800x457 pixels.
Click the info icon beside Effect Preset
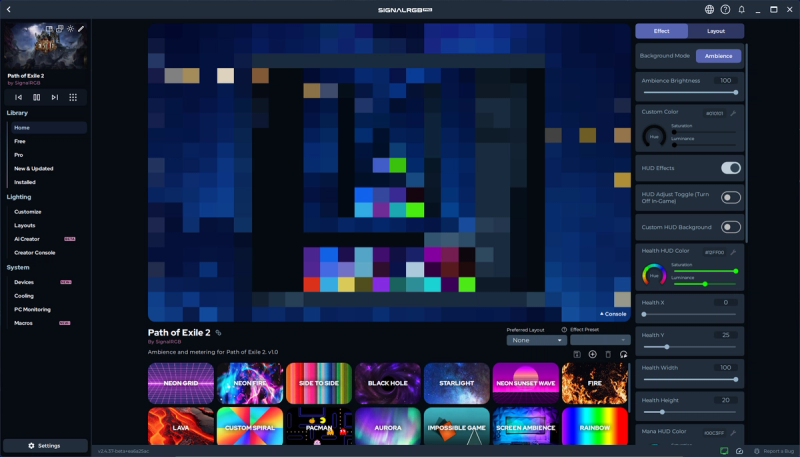(x=564, y=329)
